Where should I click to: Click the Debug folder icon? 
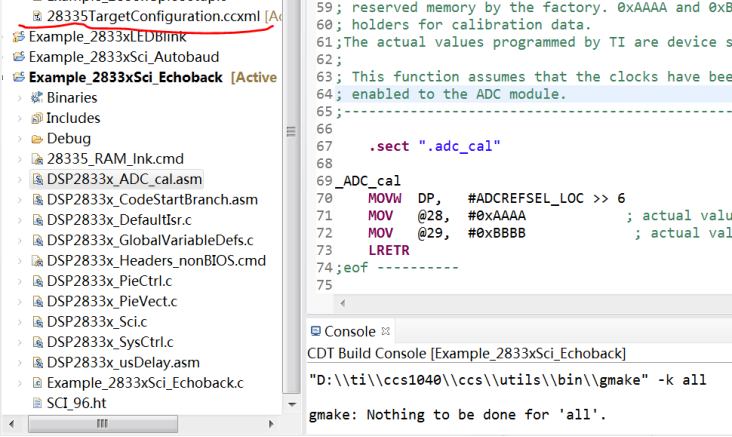point(37,139)
